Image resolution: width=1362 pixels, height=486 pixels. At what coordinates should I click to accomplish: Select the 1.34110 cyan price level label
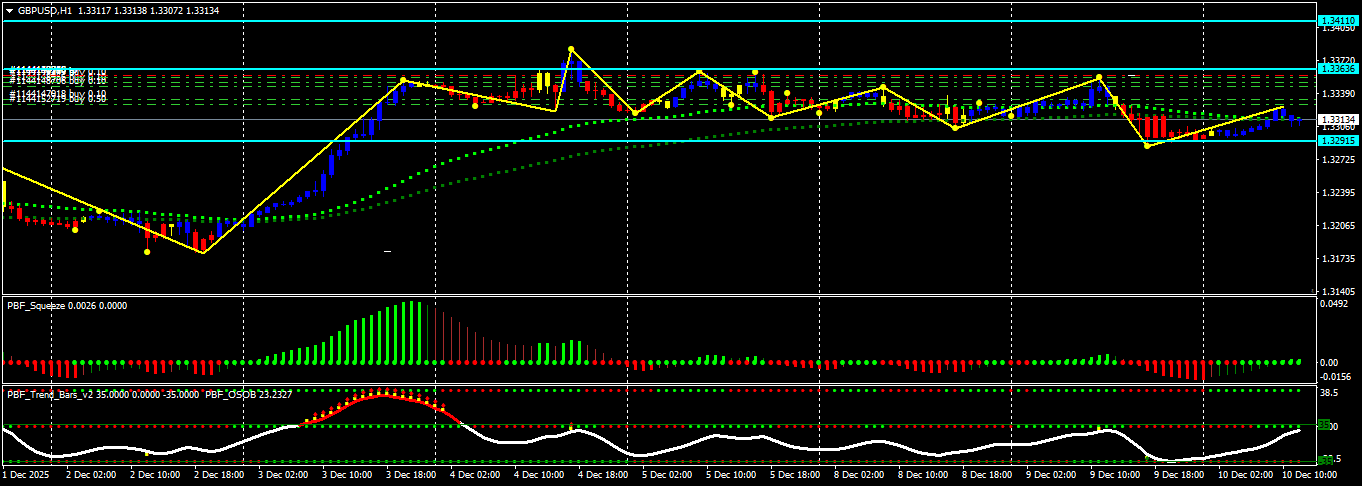[1338, 20]
